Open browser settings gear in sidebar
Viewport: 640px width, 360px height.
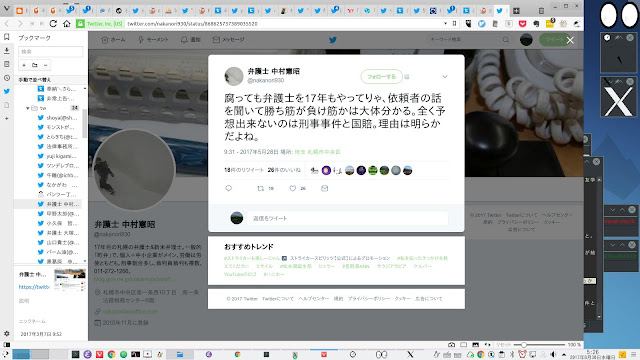pos(7,333)
